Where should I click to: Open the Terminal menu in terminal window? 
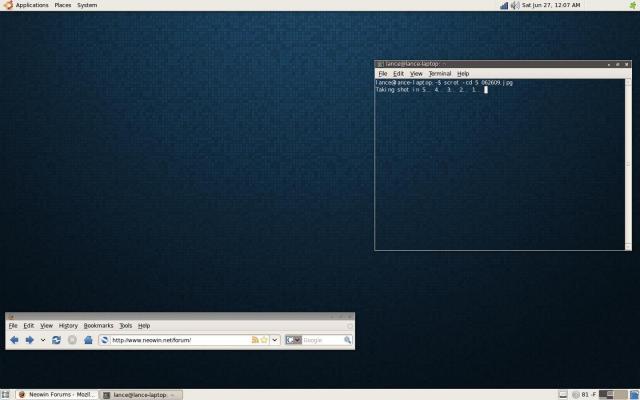tap(440, 74)
